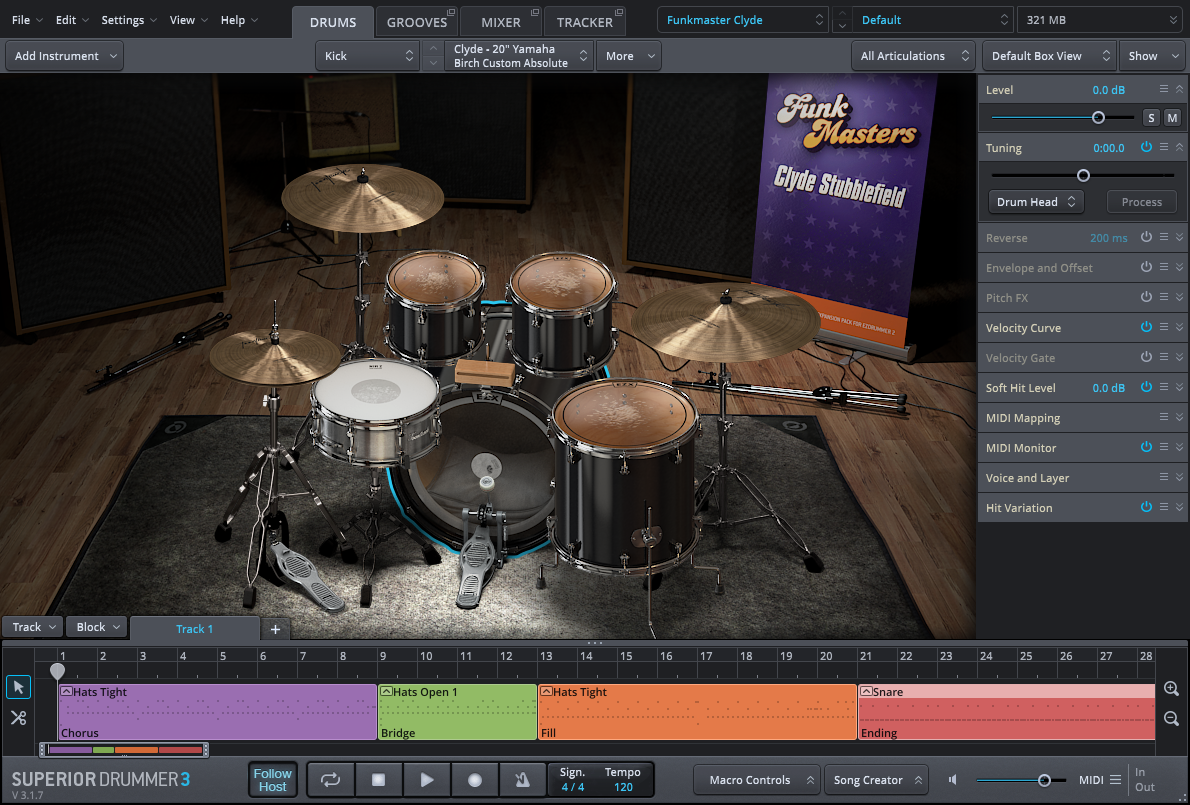
Task: Toggle Hit Variation power button
Action: pos(1146,507)
